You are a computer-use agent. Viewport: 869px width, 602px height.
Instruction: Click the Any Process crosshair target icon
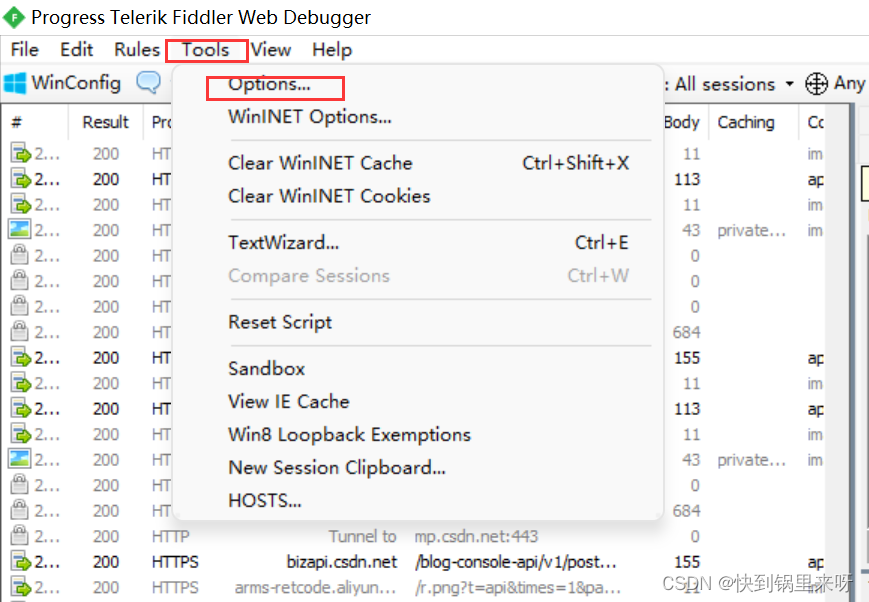816,84
